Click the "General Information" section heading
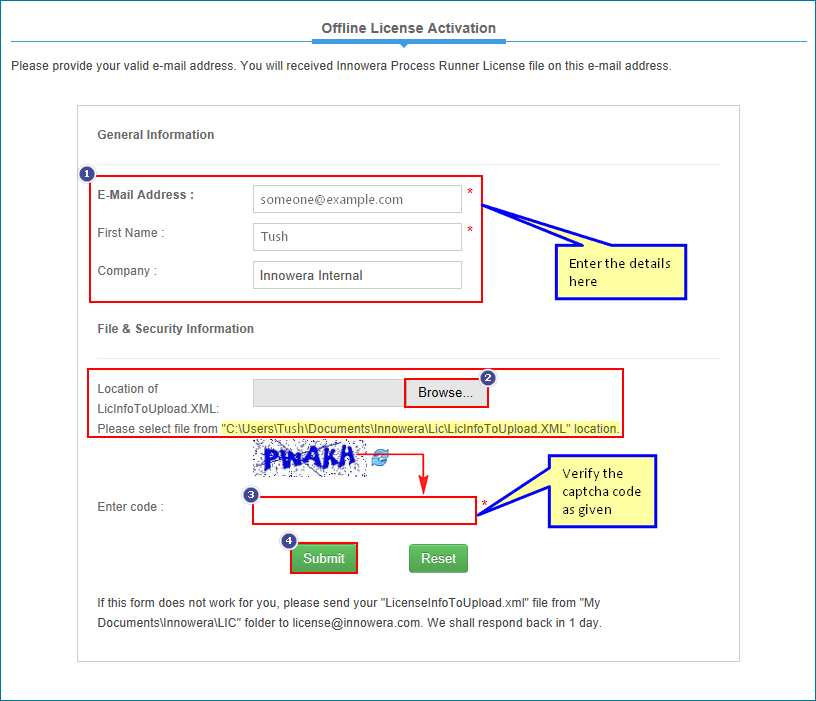This screenshot has height=701, width=816. pos(156,135)
